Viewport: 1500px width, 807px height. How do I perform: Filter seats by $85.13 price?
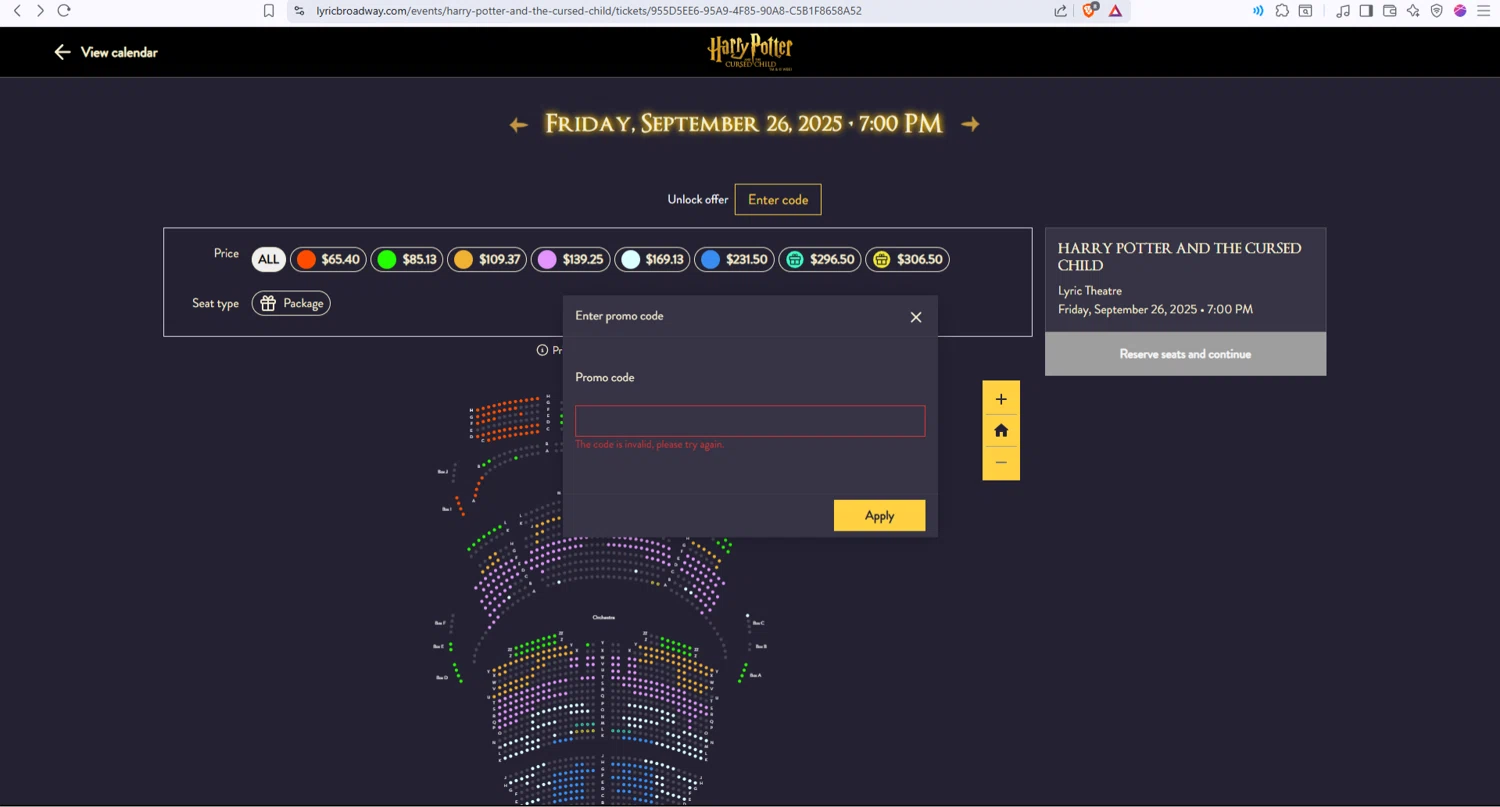pyautogui.click(x=407, y=259)
